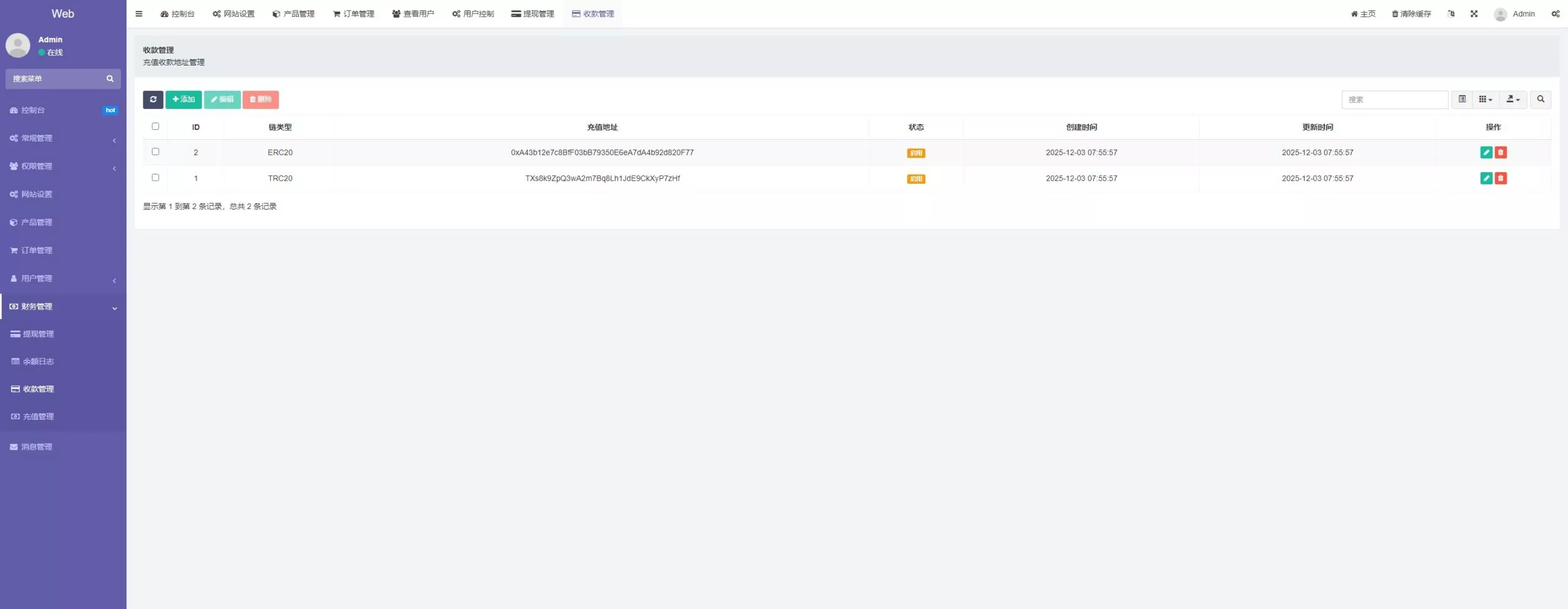
Task: Click the language switch icon in top bar
Action: pyautogui.click(x=1451, y=13)
